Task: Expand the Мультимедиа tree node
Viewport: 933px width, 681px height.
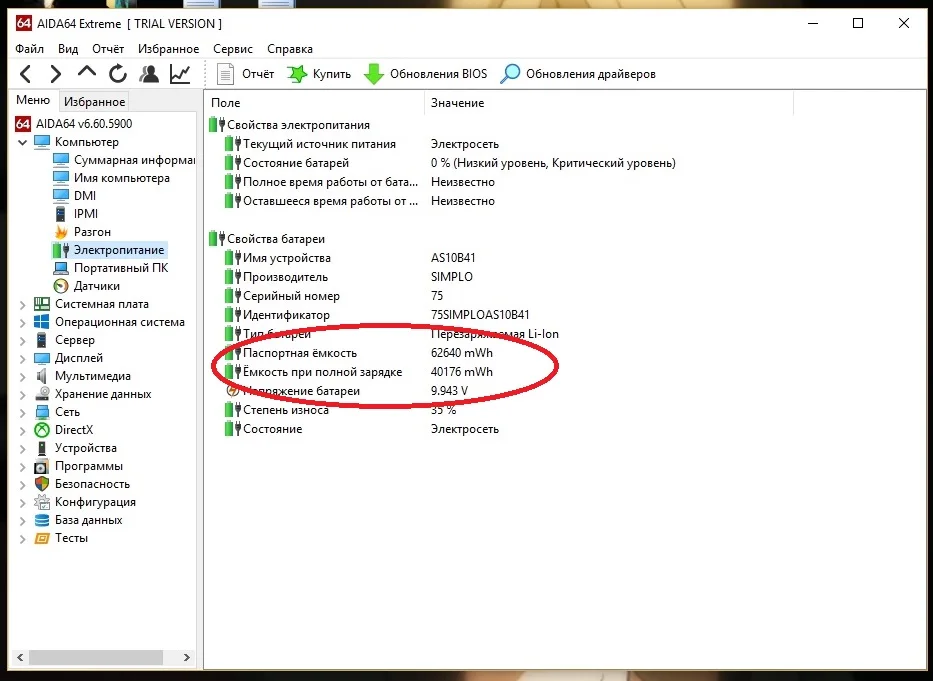Action: (23, 377)
